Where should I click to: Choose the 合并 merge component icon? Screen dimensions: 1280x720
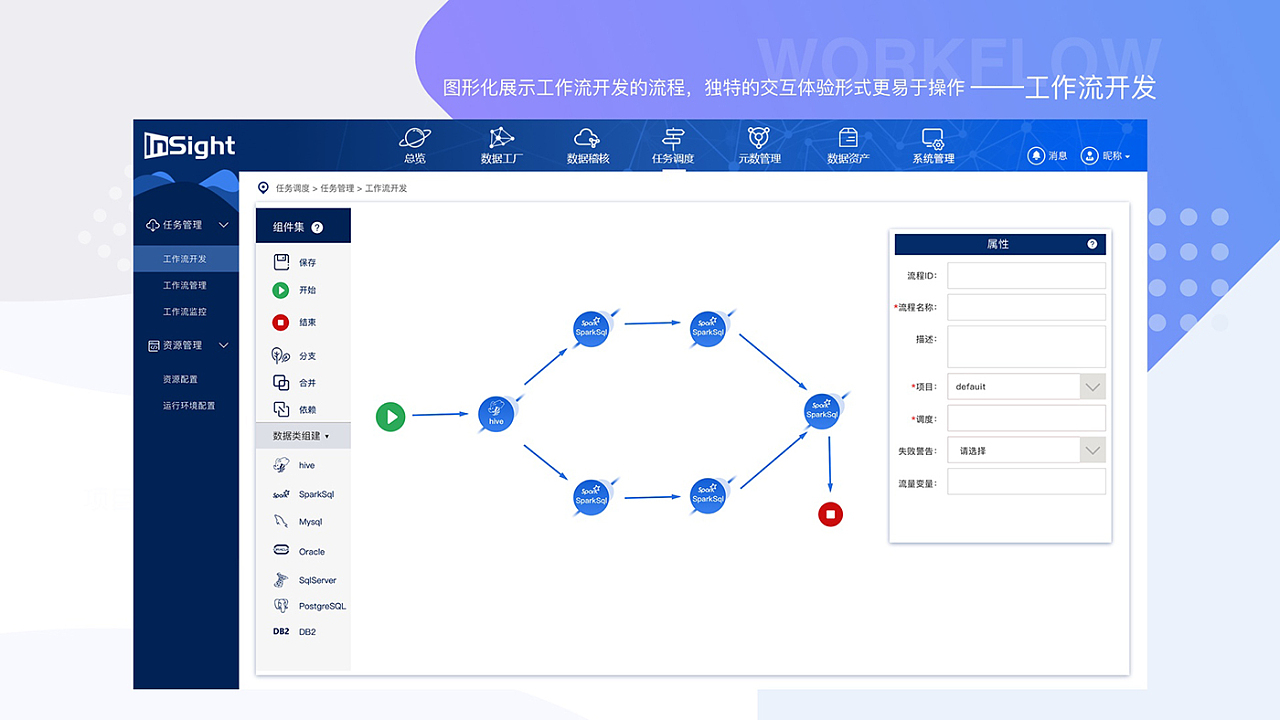[x=281, y=382]
